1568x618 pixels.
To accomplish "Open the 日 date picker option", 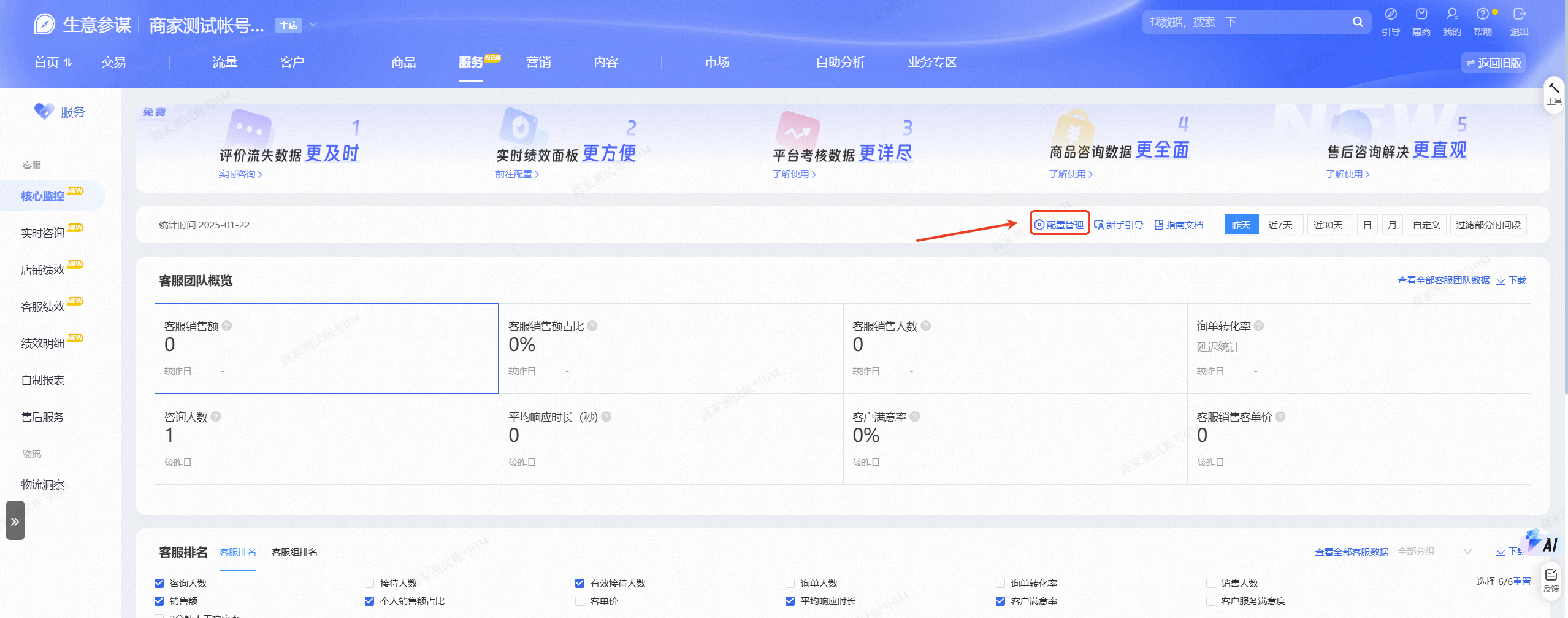I will (1367, 225).
